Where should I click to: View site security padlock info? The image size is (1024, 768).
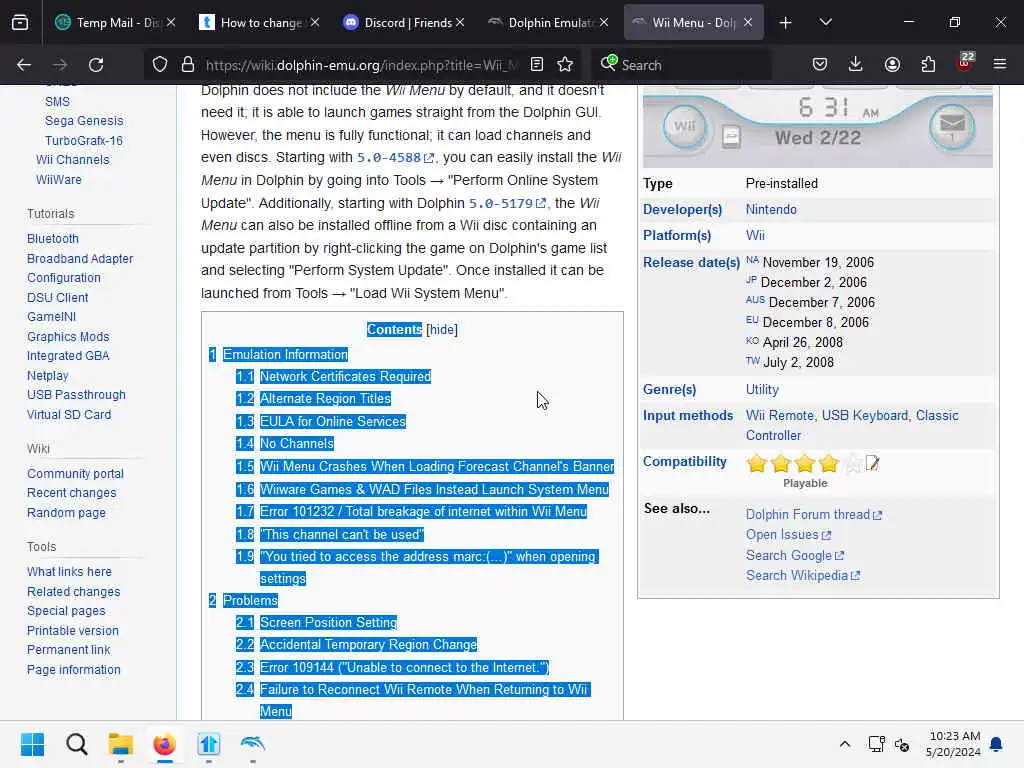point(188,65)
